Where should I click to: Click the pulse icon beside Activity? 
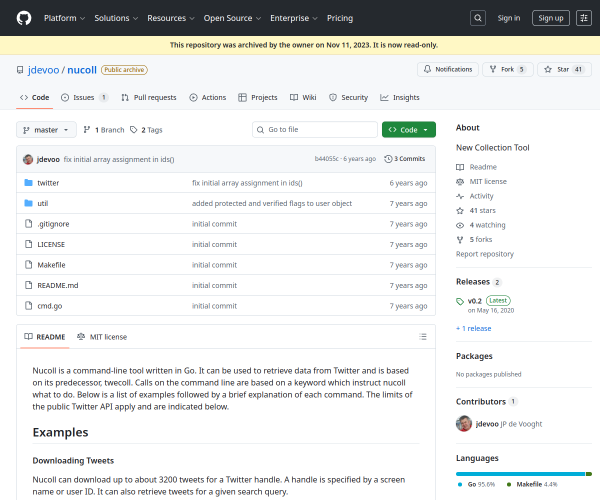[460, 196]
